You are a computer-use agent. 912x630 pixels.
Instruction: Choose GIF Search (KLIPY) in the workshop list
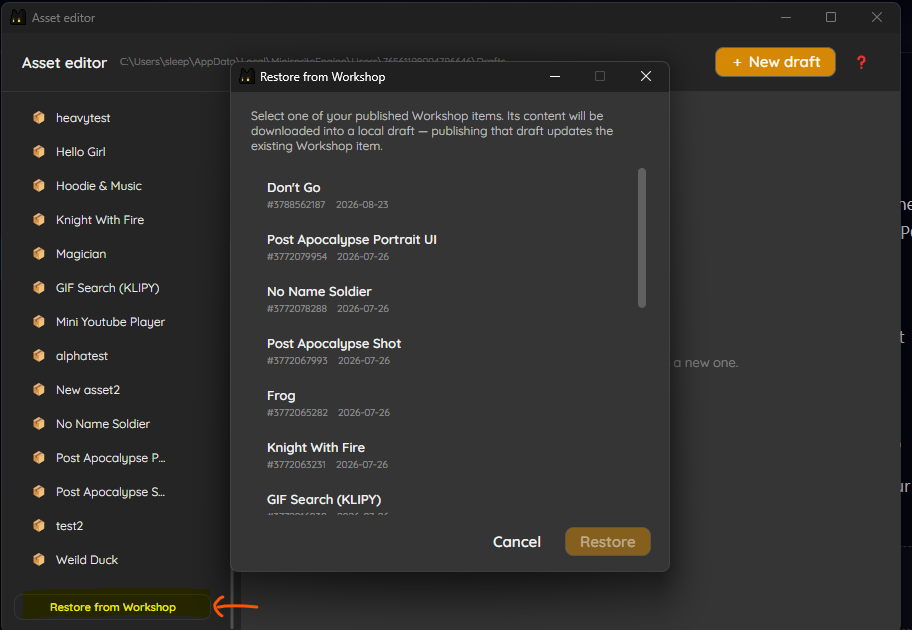(445, 501)
